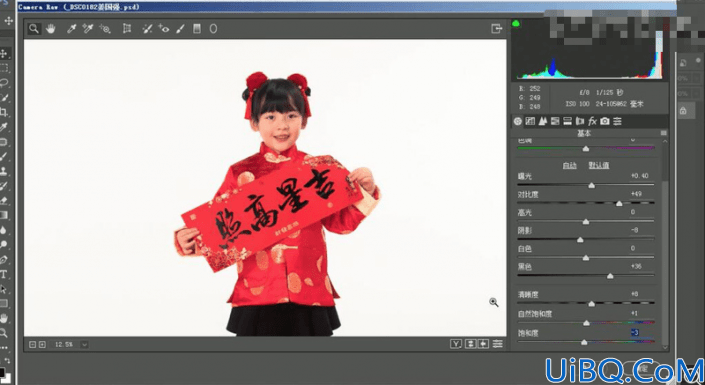Select the Adjustment Brush tool
Screen dimensions: 705x385
(x=180, y=29)
